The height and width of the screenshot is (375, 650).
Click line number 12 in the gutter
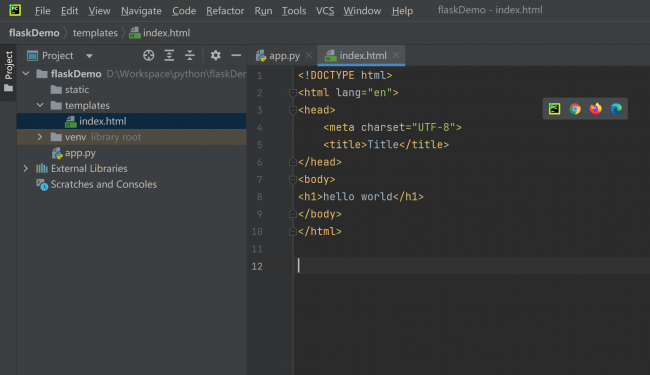click(x=257, y=266)
